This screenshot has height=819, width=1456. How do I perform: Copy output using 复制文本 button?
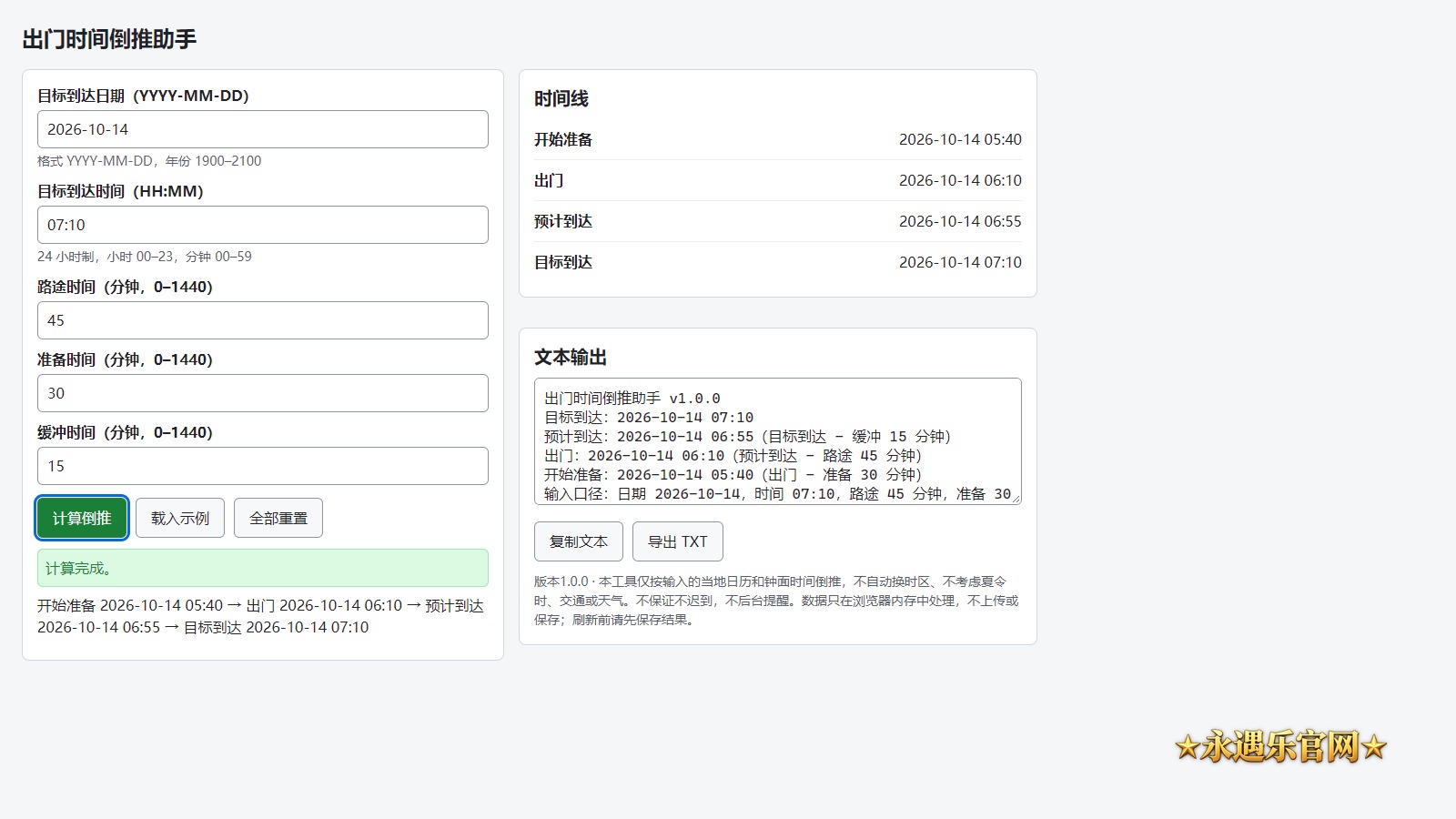pyautogui.click(x=579, y=541)
